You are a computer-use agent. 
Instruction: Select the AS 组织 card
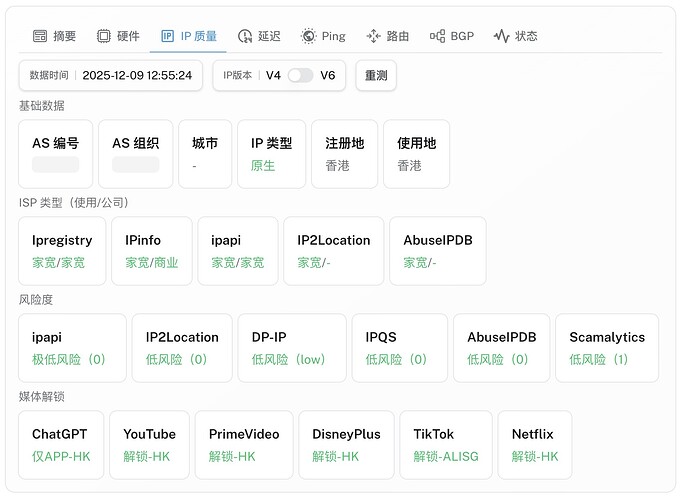point(136,154)
